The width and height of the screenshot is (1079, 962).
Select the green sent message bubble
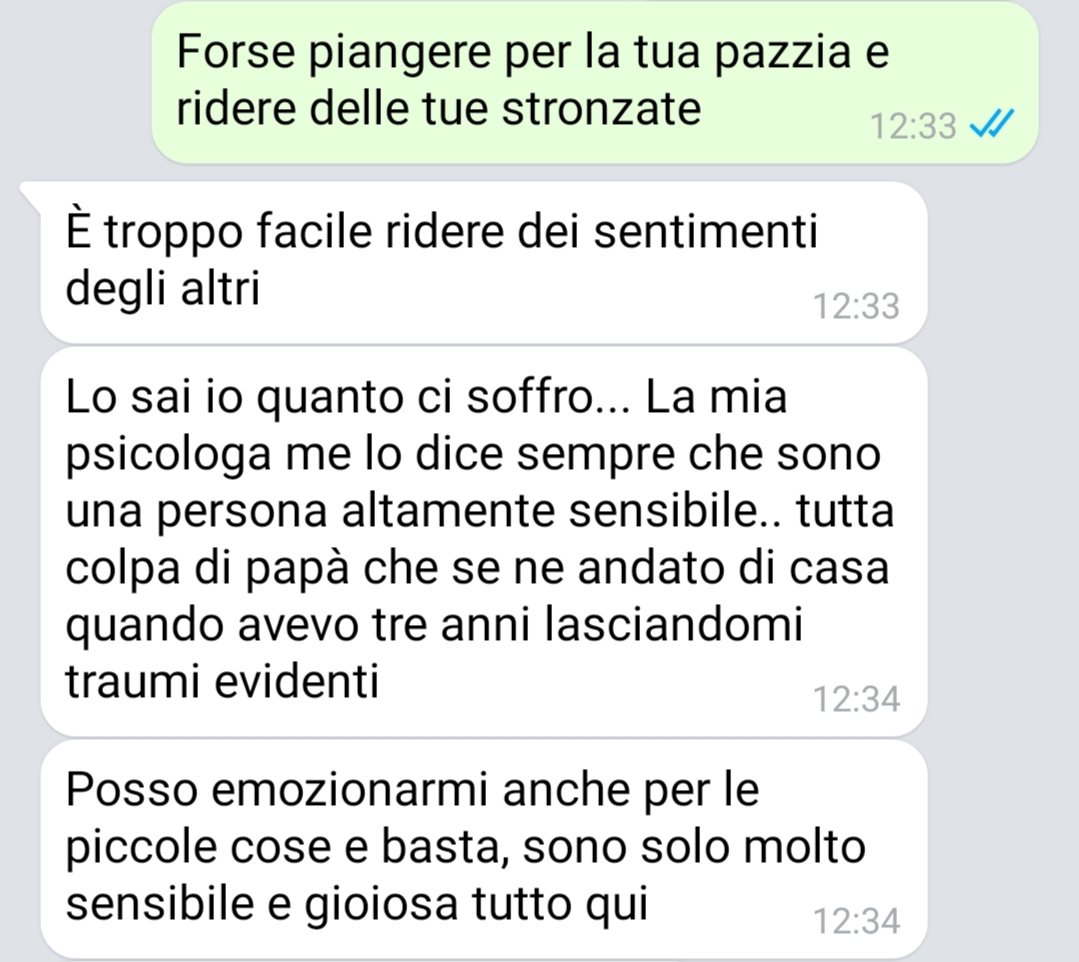click(x=595, y=83)
